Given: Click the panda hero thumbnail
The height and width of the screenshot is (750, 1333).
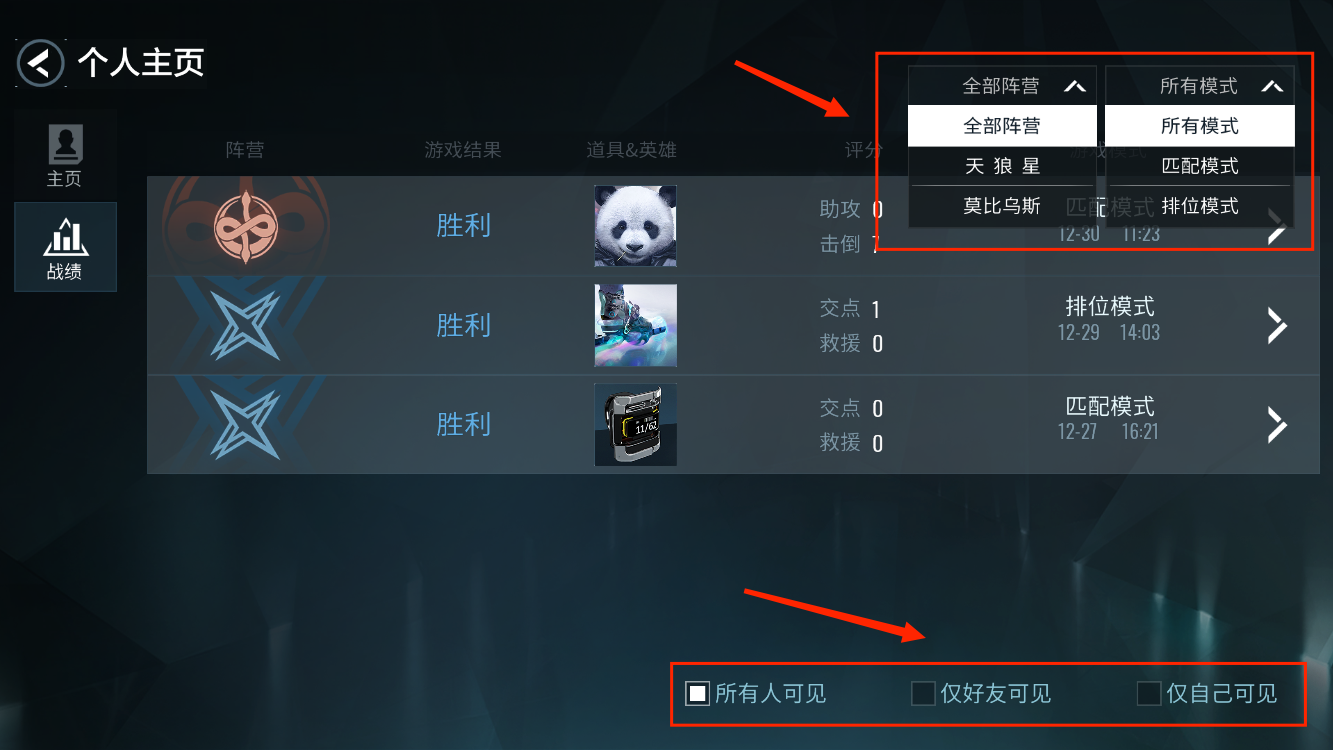Looking at the screenshot, I should point(635,226).
